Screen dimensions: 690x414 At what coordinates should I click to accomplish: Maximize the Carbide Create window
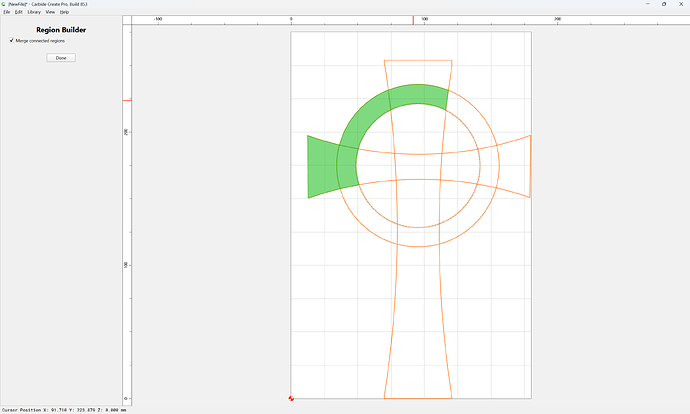point(664,4)
